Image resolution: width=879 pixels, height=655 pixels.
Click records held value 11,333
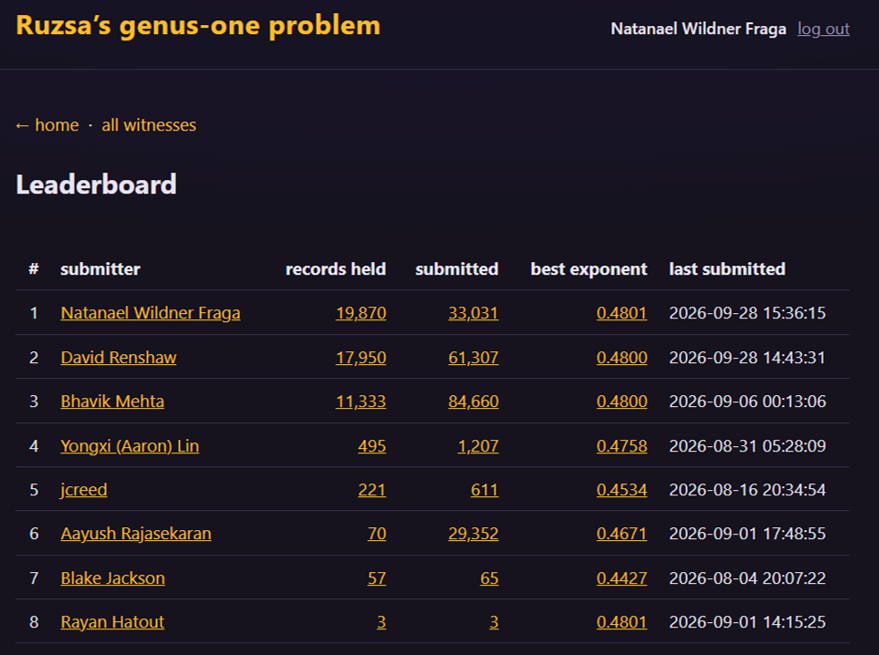pos(360,402)
